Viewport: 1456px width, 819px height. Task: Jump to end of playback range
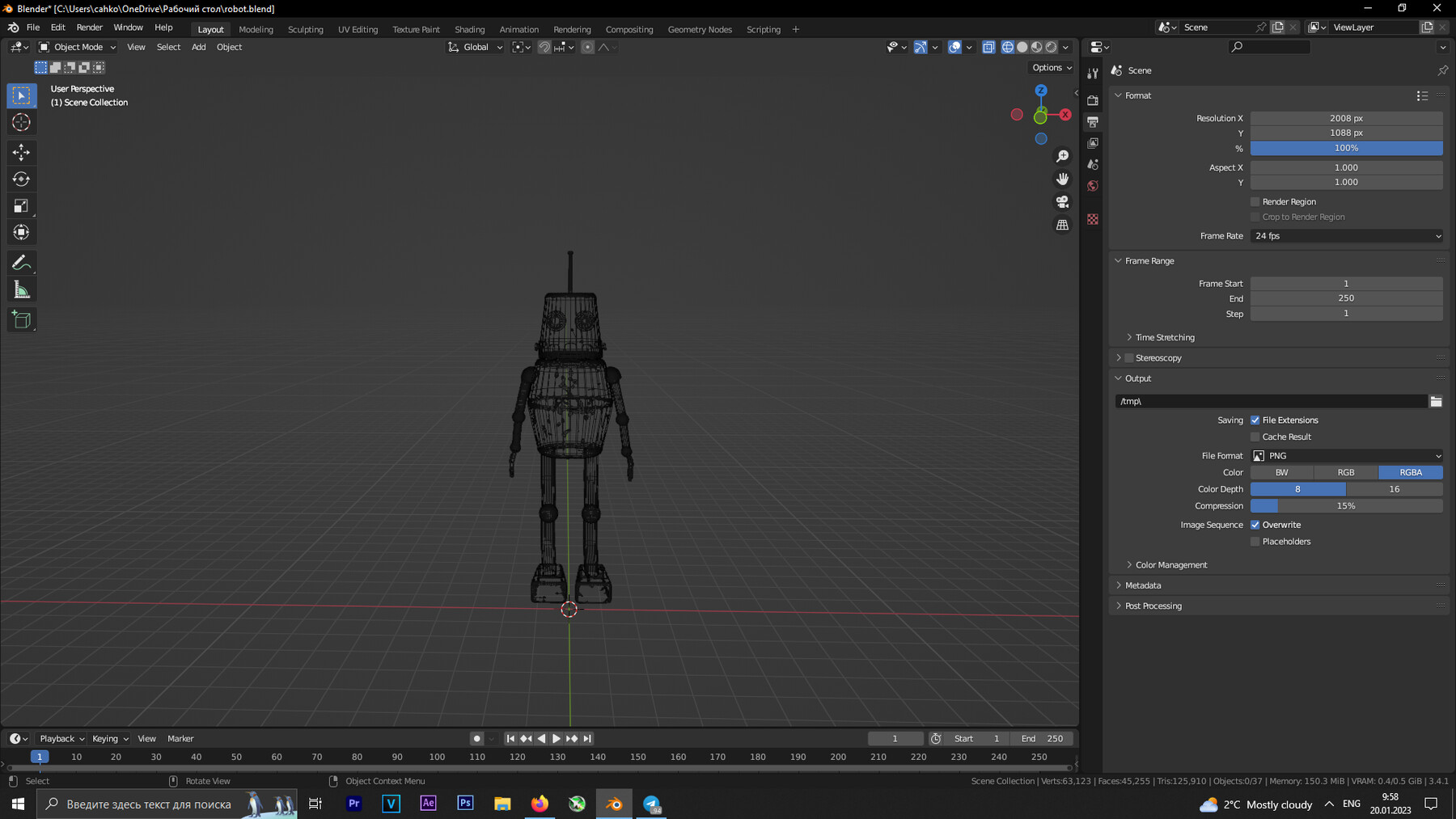[x=586, y=738]
